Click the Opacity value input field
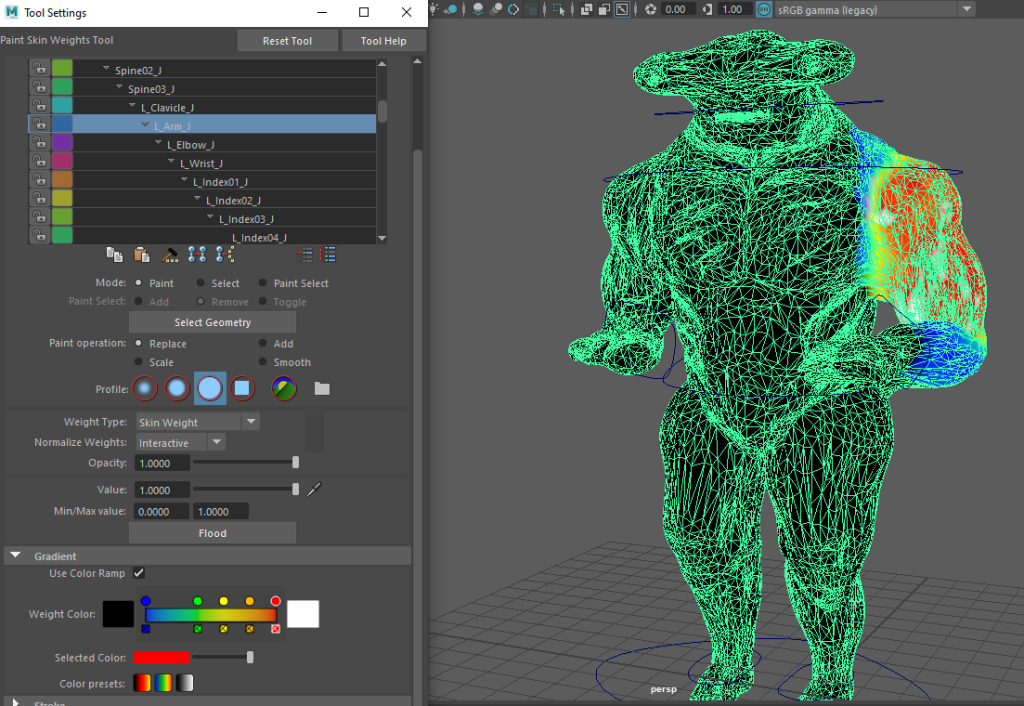Screen dimensions: 1024x706 pos(161,463)
